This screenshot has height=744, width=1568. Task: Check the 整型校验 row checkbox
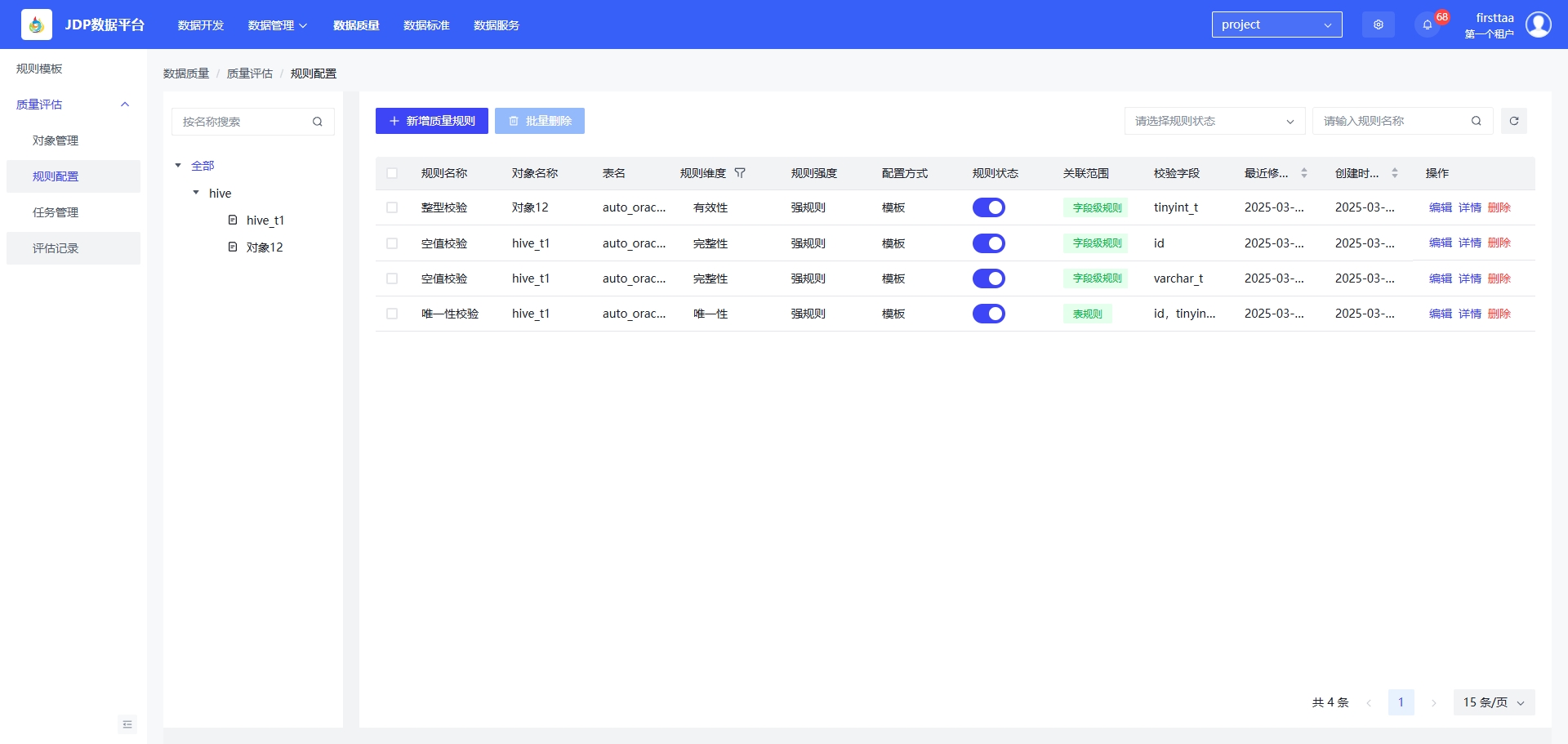(392, 207)
